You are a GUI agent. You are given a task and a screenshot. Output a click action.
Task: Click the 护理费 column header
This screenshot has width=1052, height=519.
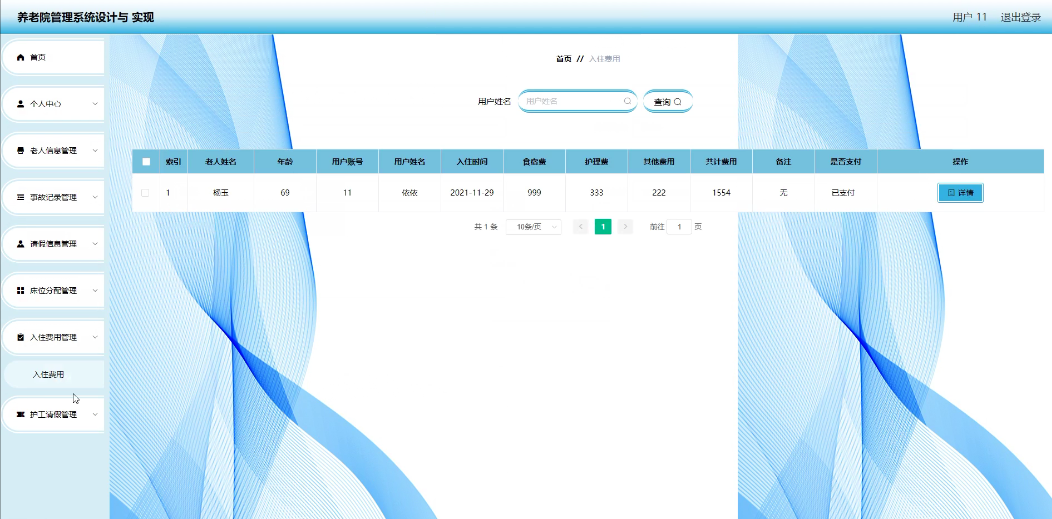tap(596, 162)
